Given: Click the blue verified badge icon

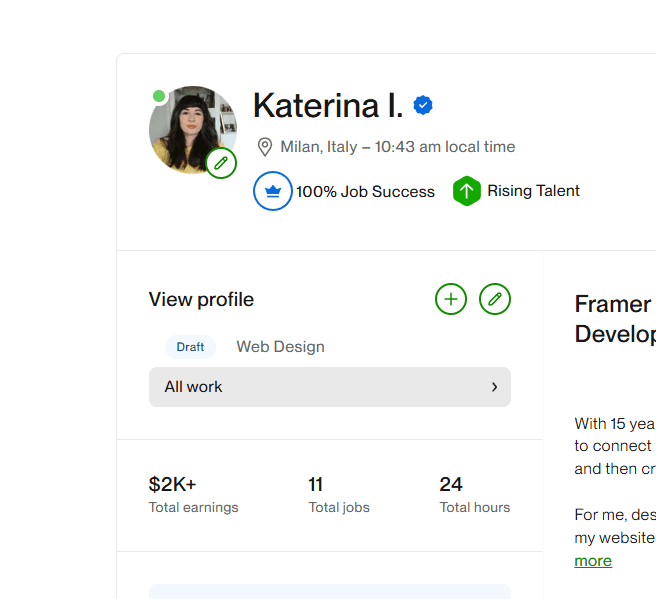Looking at the screenshot, I should (x=423, y=105).
